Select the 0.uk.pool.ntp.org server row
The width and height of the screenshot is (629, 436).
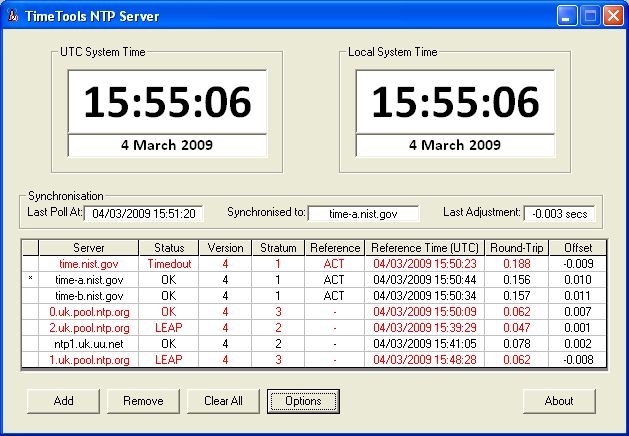tap(314, 312)
